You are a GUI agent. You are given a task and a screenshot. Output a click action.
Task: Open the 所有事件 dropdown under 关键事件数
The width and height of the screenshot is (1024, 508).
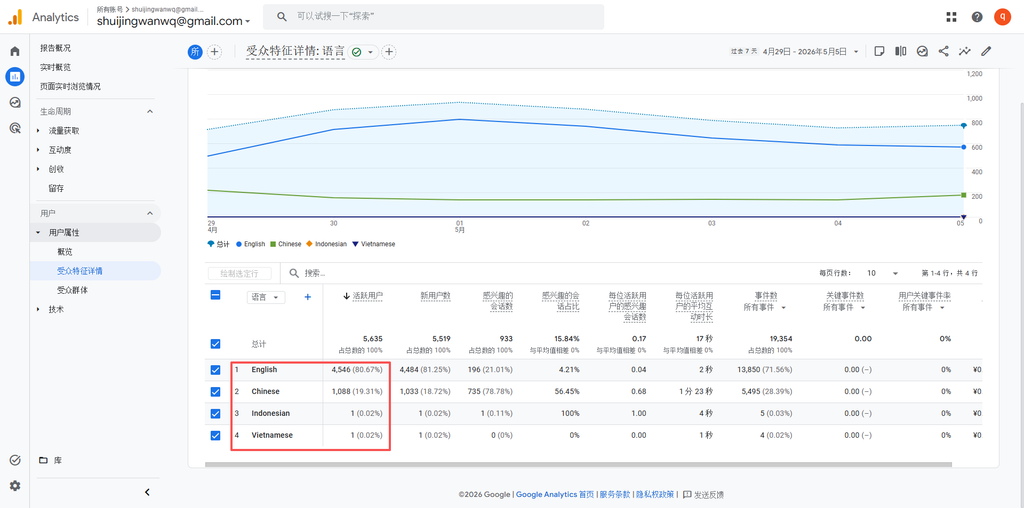pos(844,308)
